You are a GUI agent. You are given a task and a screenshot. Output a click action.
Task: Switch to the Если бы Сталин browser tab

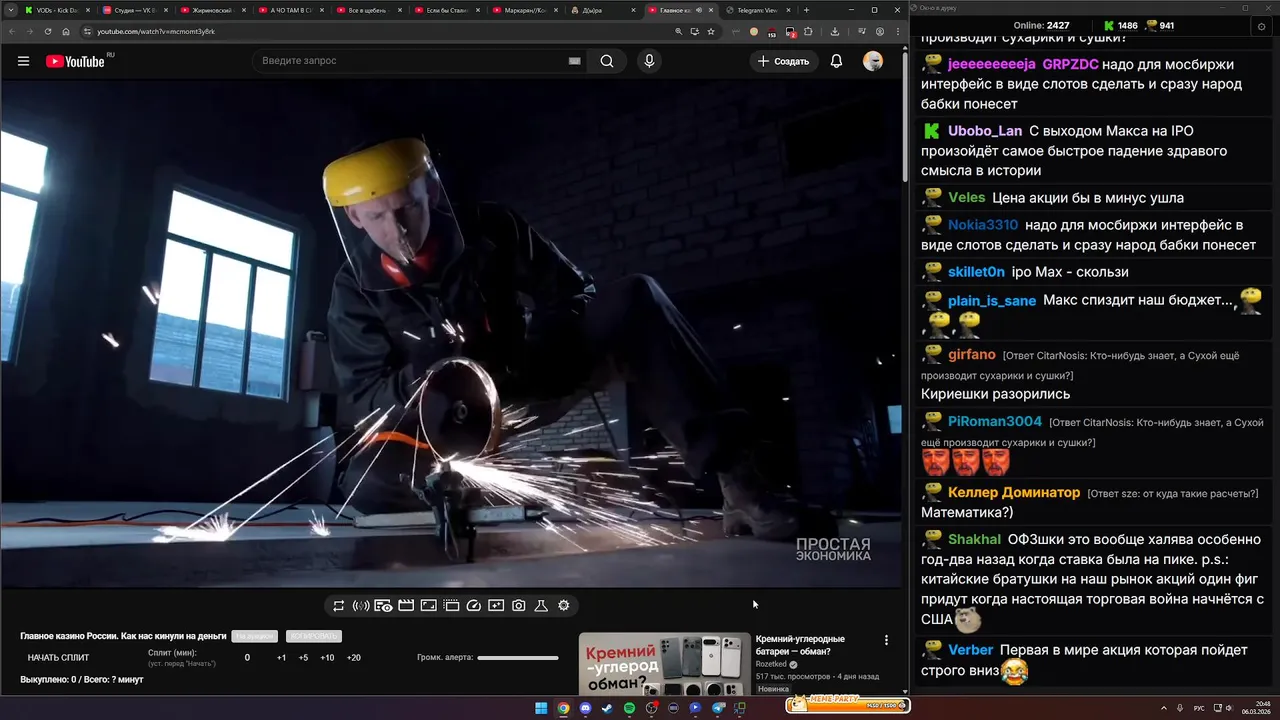[446, 10]
